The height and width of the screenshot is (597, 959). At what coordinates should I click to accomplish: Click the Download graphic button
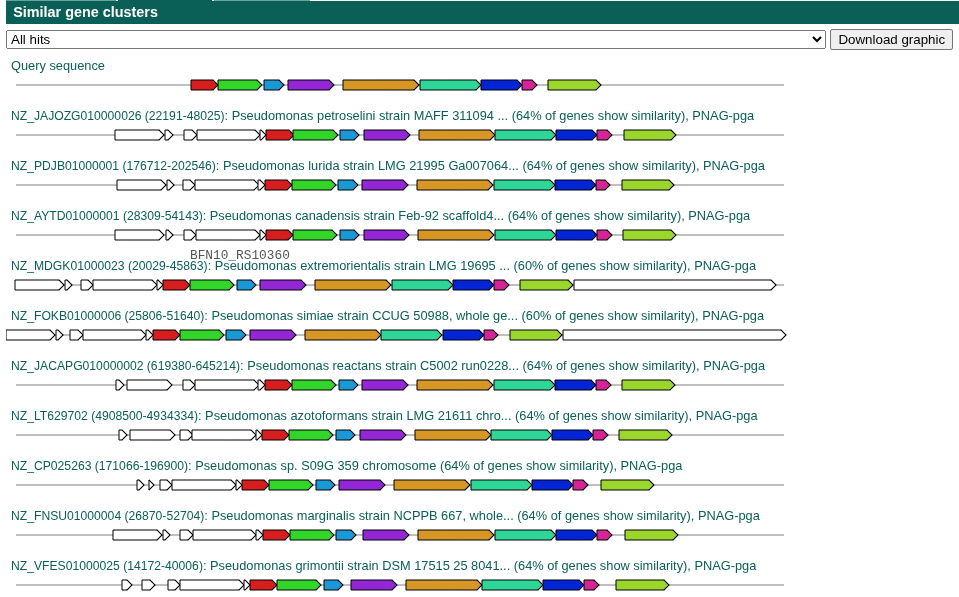pyautogui.click(x=891, y=39)
